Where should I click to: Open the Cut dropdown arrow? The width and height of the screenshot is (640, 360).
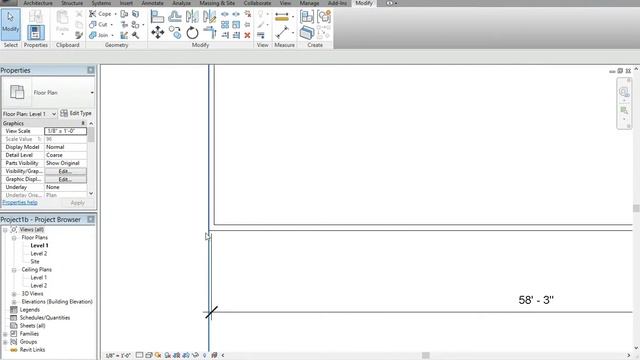click(x=111, y=24)
